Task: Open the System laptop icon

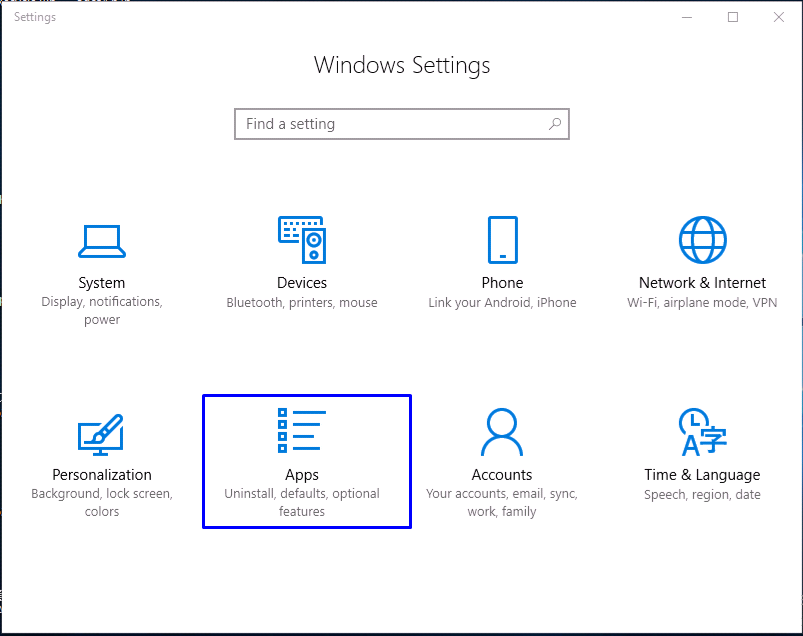Action: [102, 241]
